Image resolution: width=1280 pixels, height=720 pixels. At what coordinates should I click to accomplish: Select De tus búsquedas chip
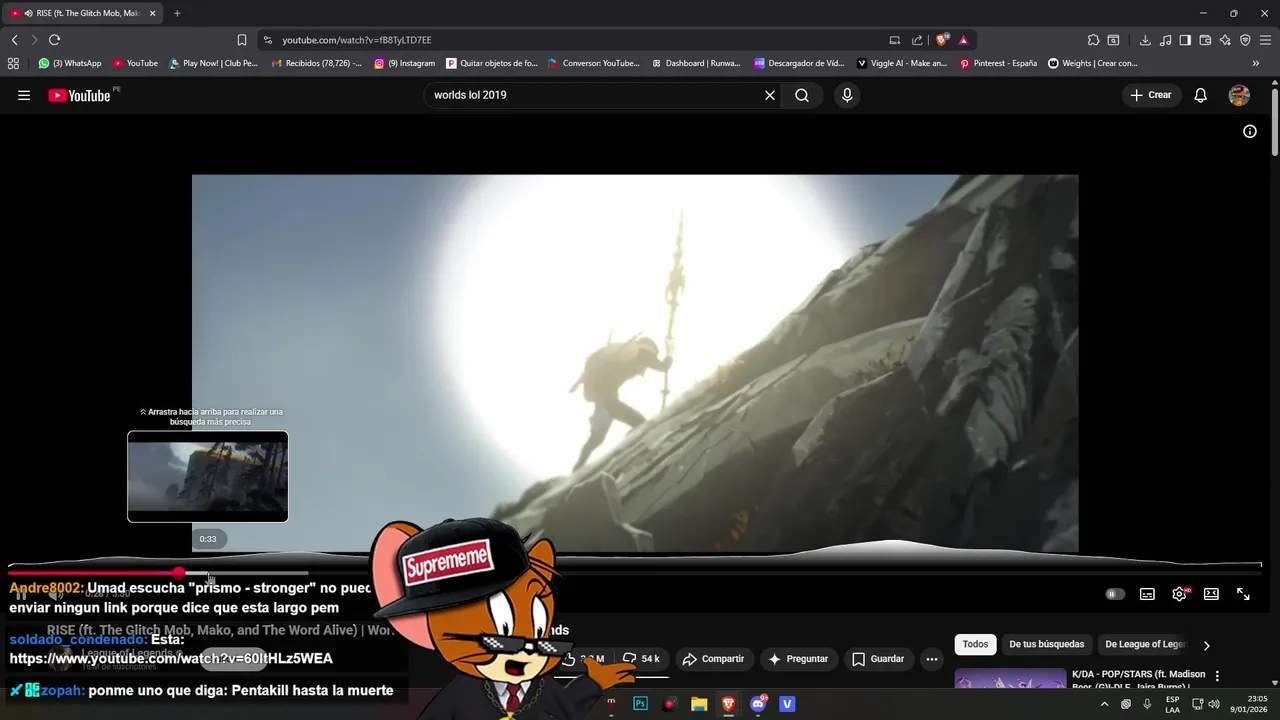(x=1046, y=645)
